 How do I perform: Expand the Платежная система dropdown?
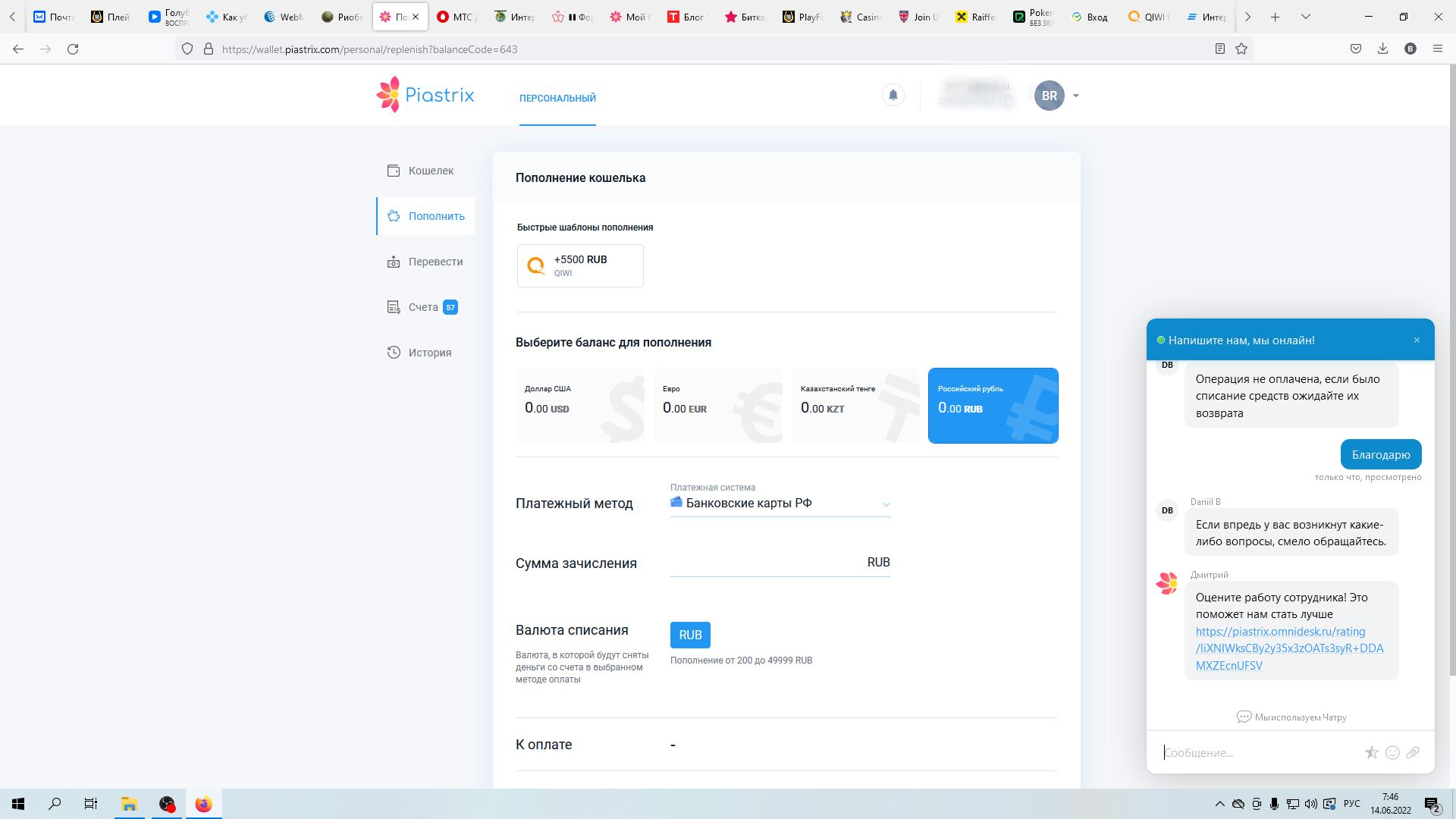tap(780, 504)
